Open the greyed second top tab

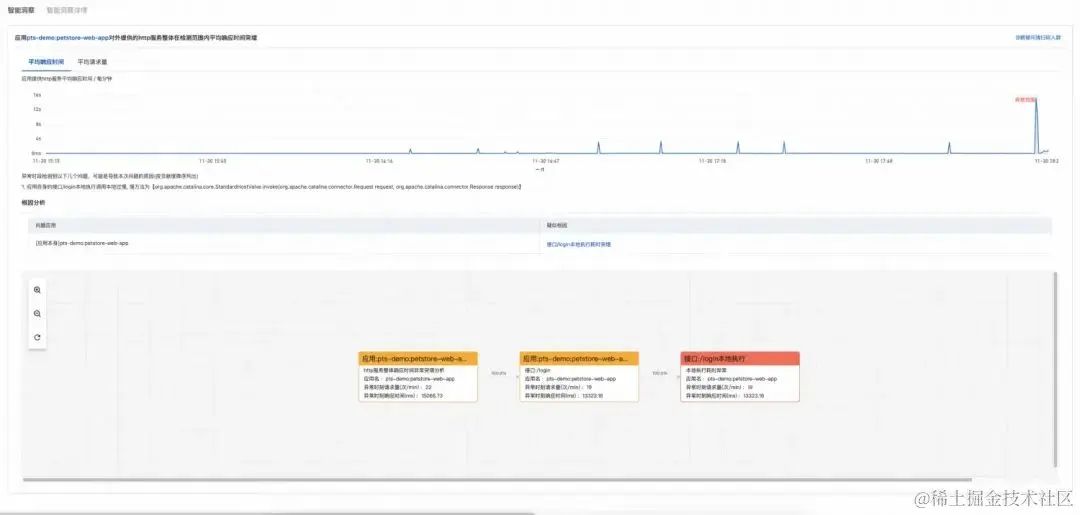(67, 10)
